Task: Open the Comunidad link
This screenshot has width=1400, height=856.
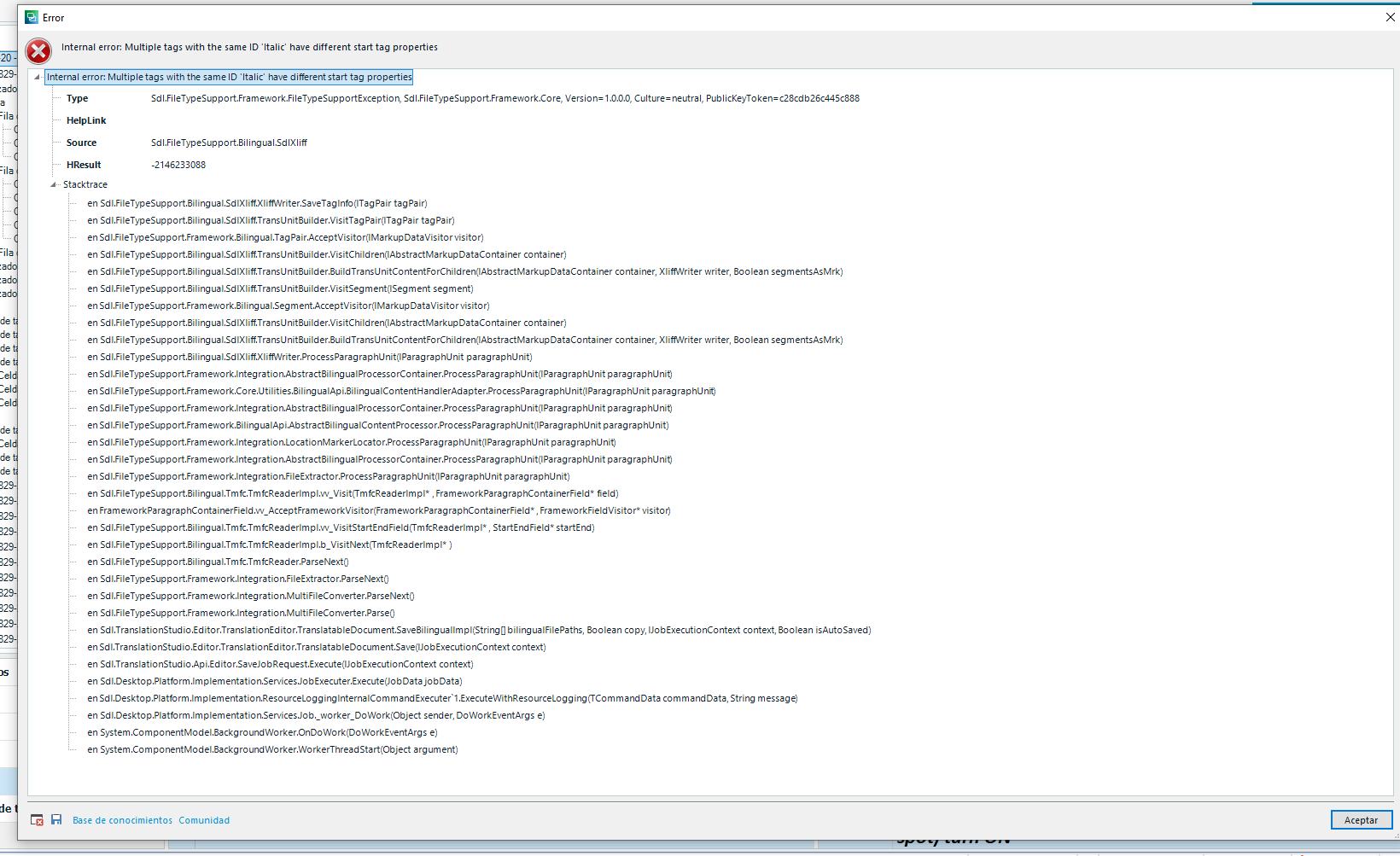Action: pyautogui.click(x=204, y=820)
